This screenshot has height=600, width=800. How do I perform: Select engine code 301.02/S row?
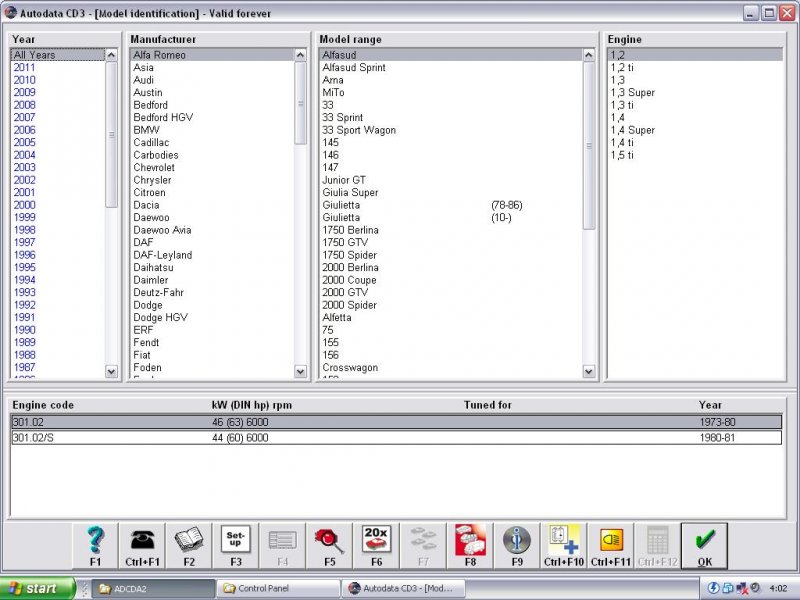pyautogui.click(x=396, y=437)
